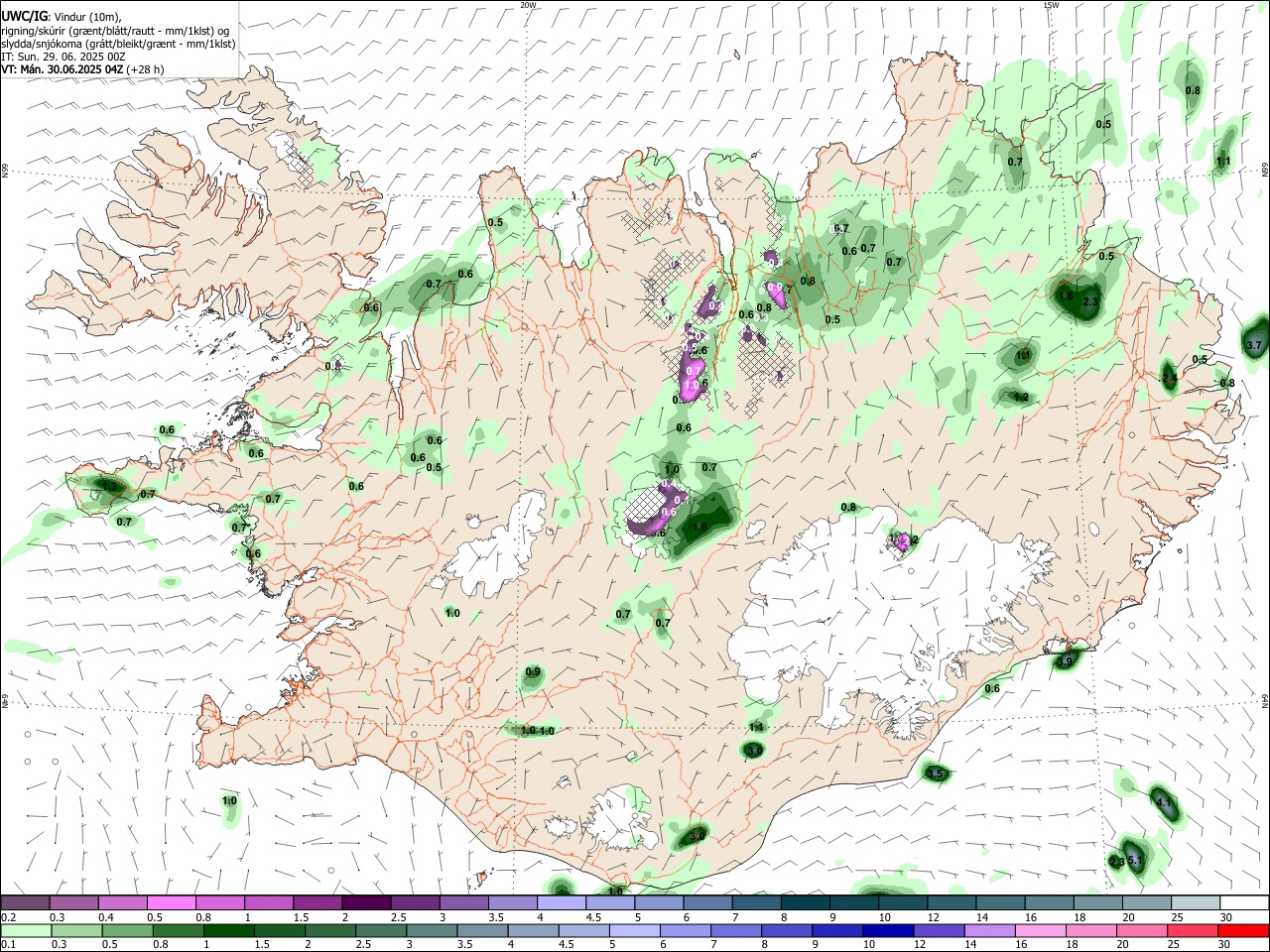Screen dimensions: 1270x952
Task: Click the dark mauve 0.2 swatch on upper scale
Action: (x=25, y=902)
